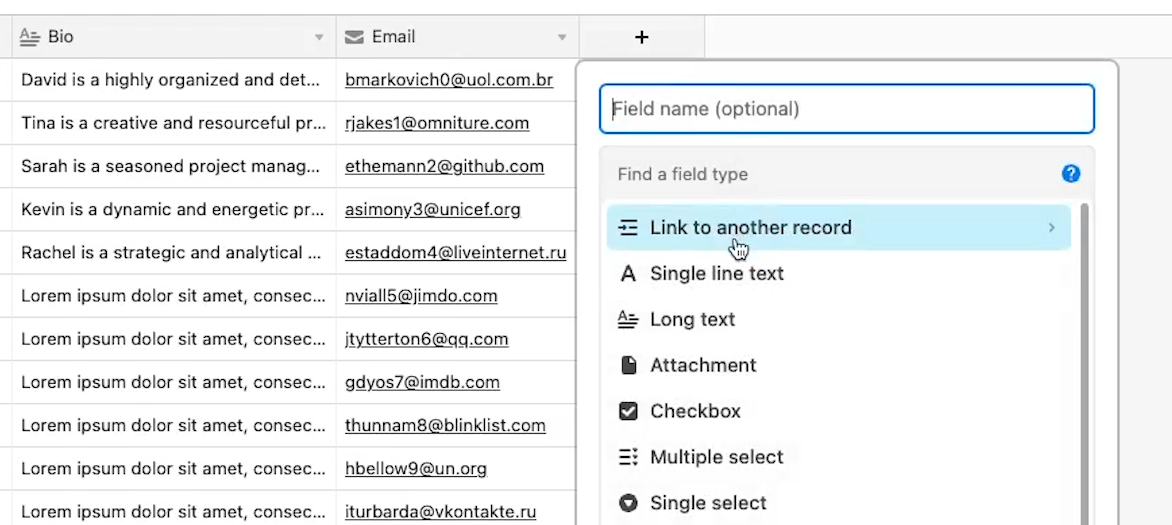The width and height of the screenshot is (1172, 525).
Task: Open email link thunnam8@blinklist.com
Action: coord(445,426)
